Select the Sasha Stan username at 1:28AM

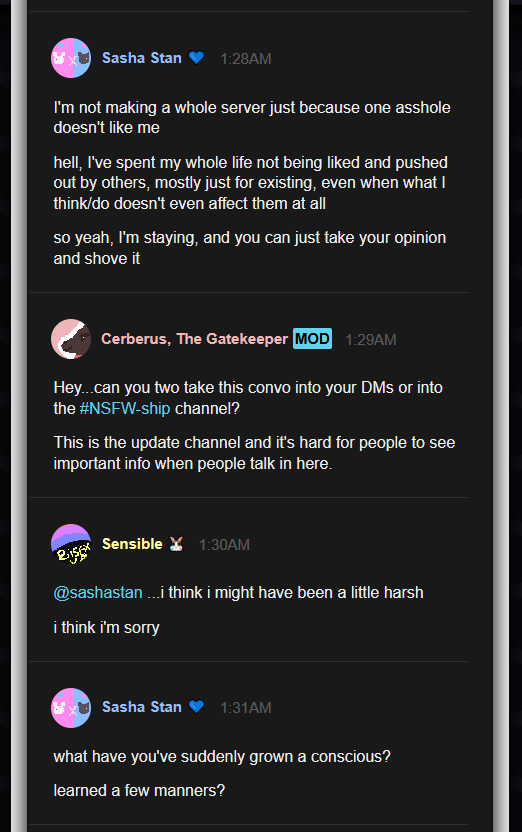point(142,58)
